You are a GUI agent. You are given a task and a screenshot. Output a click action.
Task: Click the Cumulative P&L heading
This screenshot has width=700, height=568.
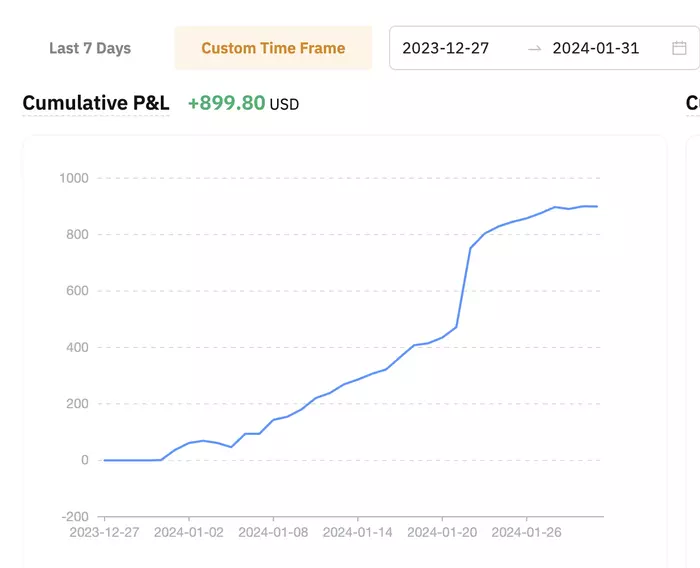[x=96, y=103]
